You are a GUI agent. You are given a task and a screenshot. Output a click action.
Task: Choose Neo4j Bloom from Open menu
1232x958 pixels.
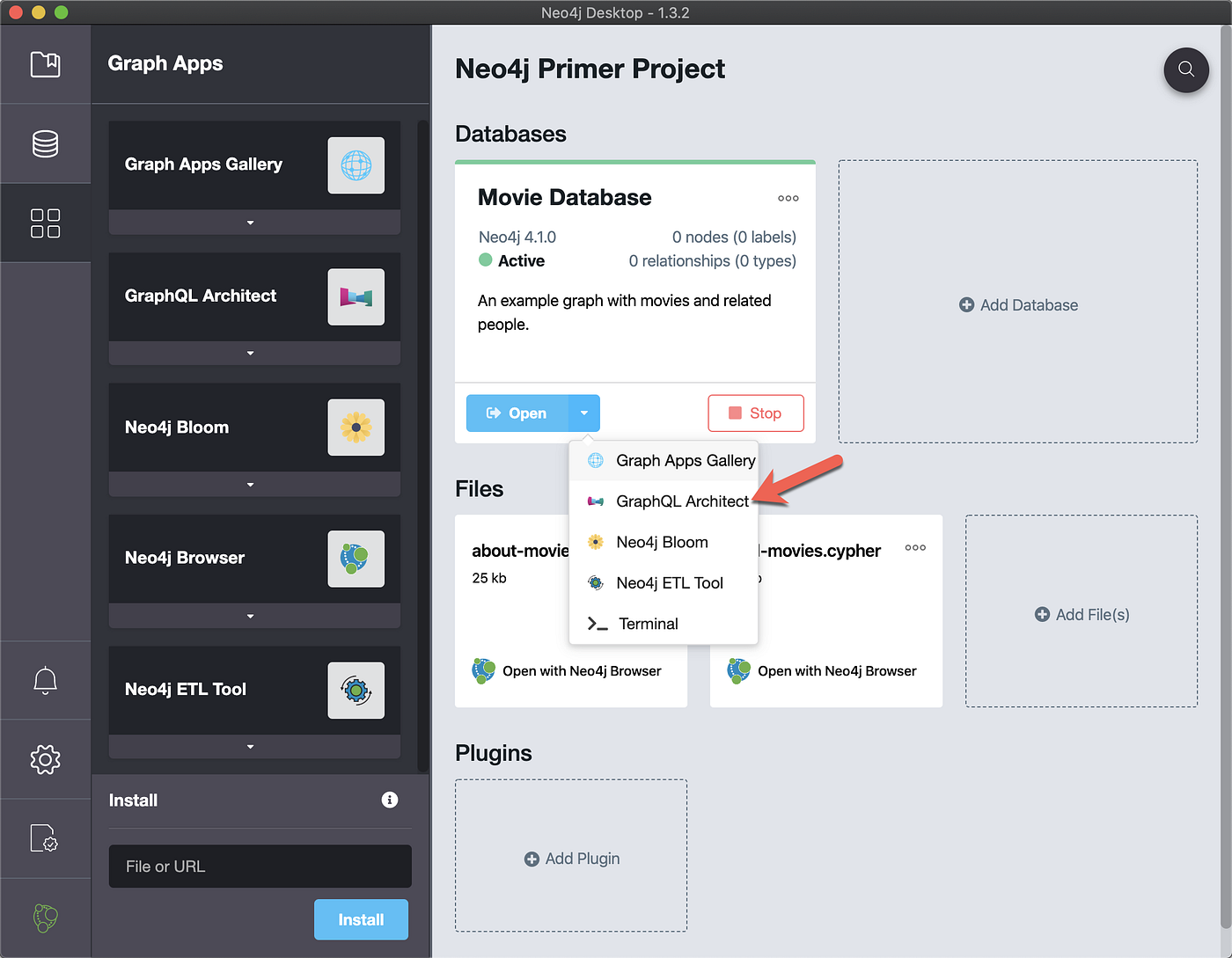click(664, 542)
